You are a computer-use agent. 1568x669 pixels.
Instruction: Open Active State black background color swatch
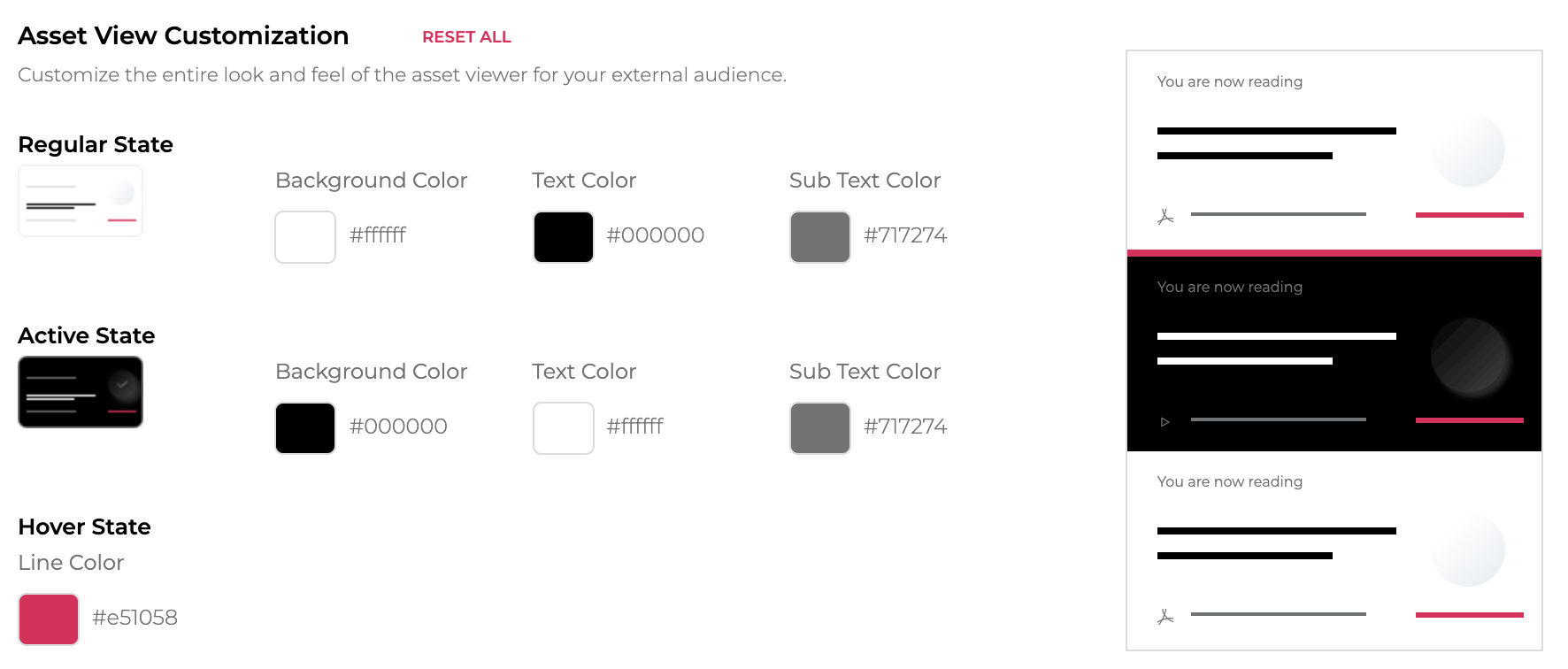click(x=305, y=428)
